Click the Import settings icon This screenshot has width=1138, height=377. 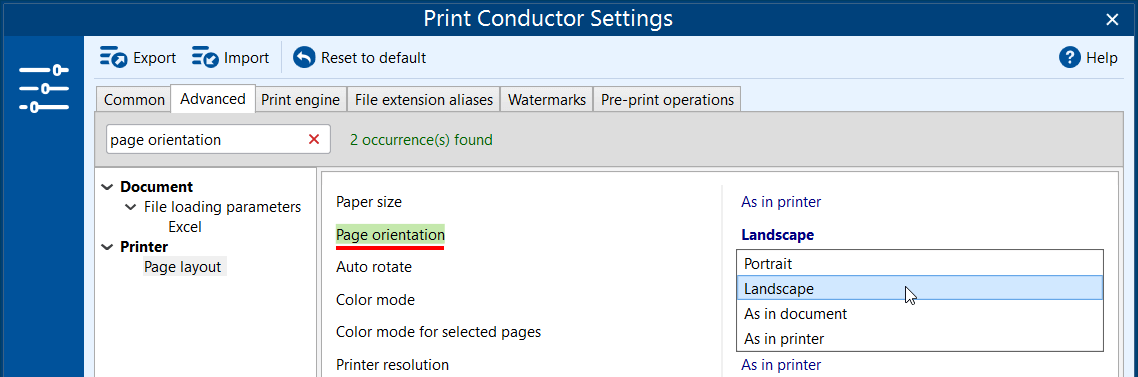tap(205, 57)
